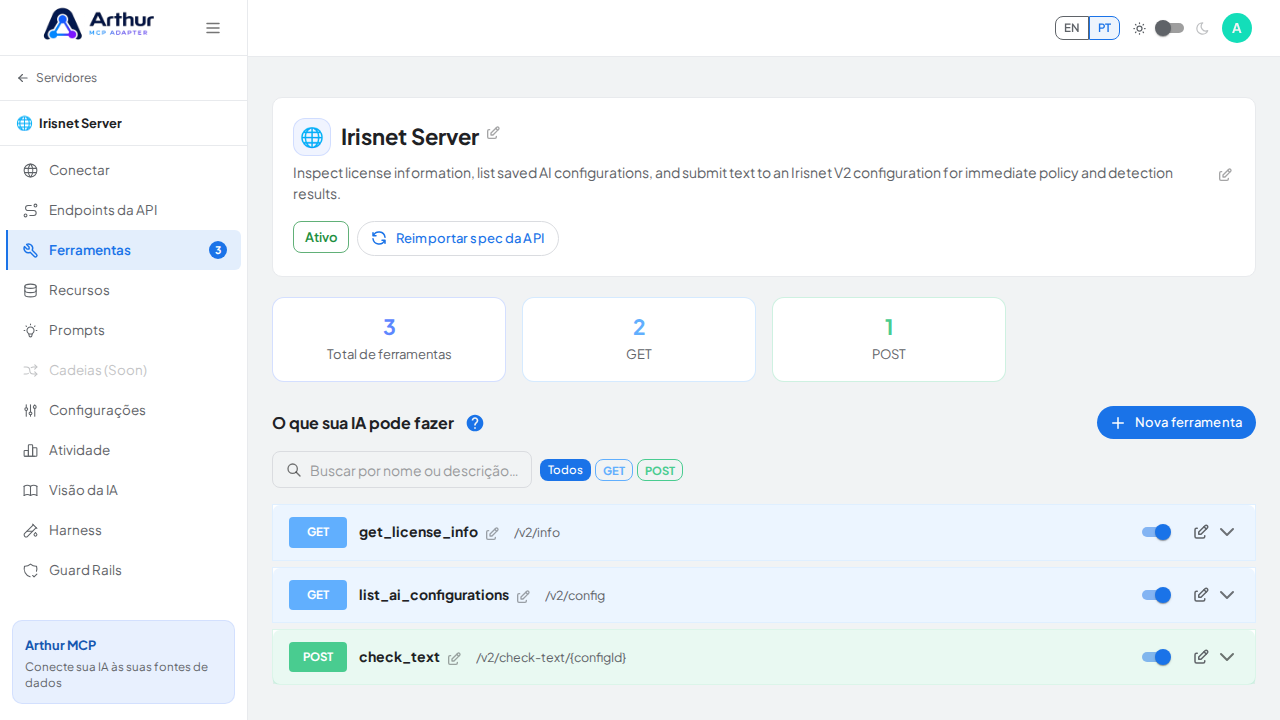Click the Total de ferramentas card

[x=389, y=339]
